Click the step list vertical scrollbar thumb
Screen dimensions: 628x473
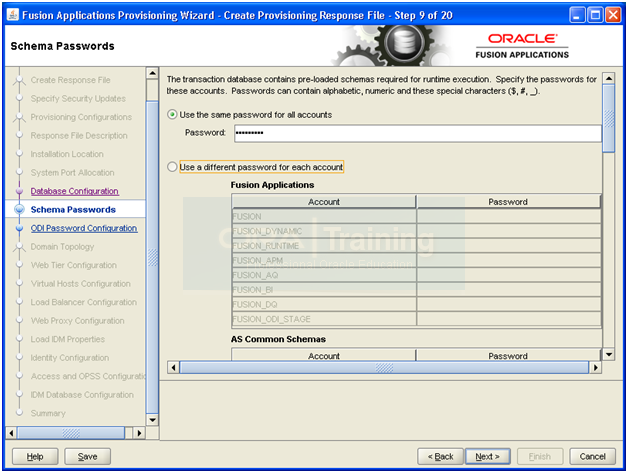click(x=153, y=257)
